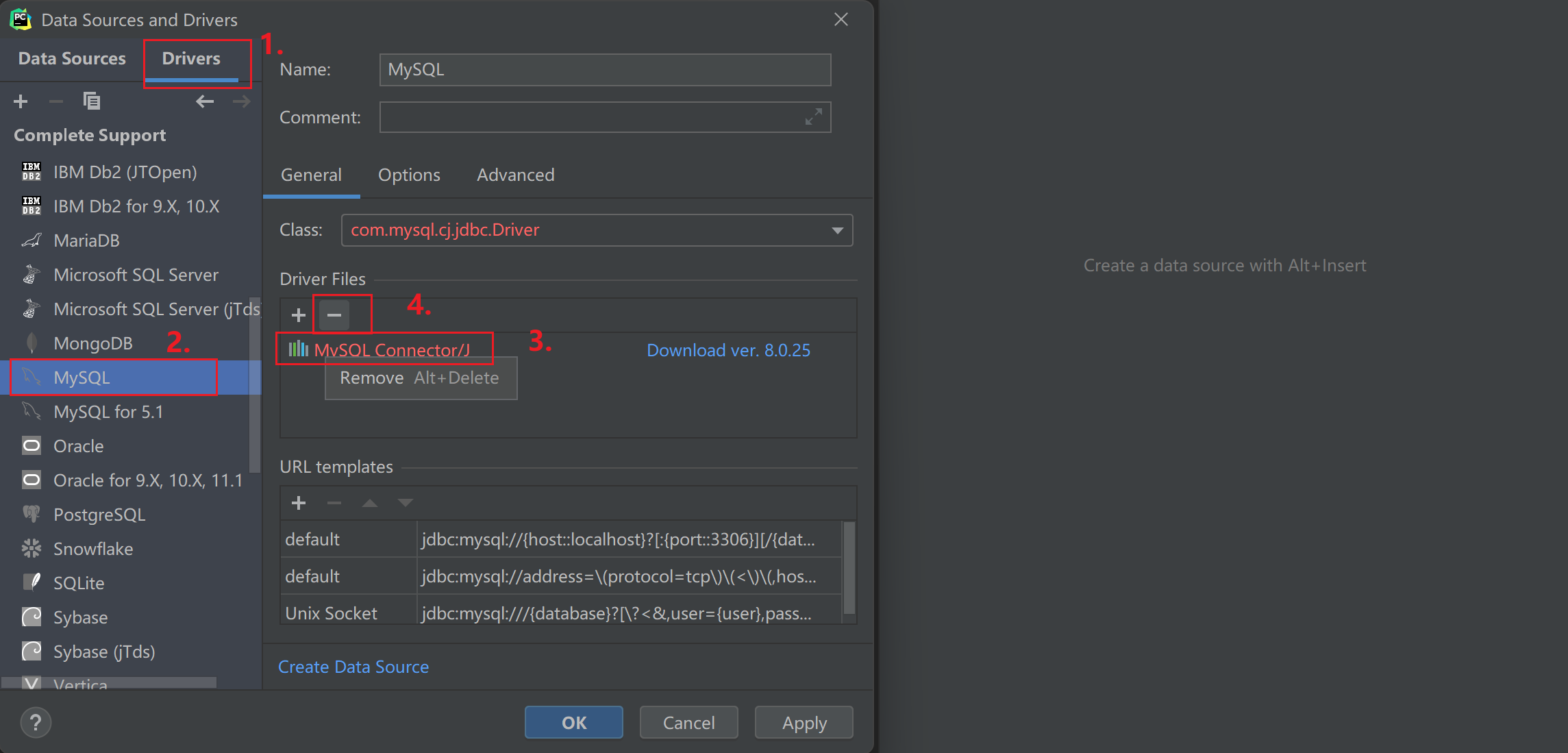Add a driver file with plus icon
Image resolution: width=1568 pixels, height=753 pixels.
(299, 315)
